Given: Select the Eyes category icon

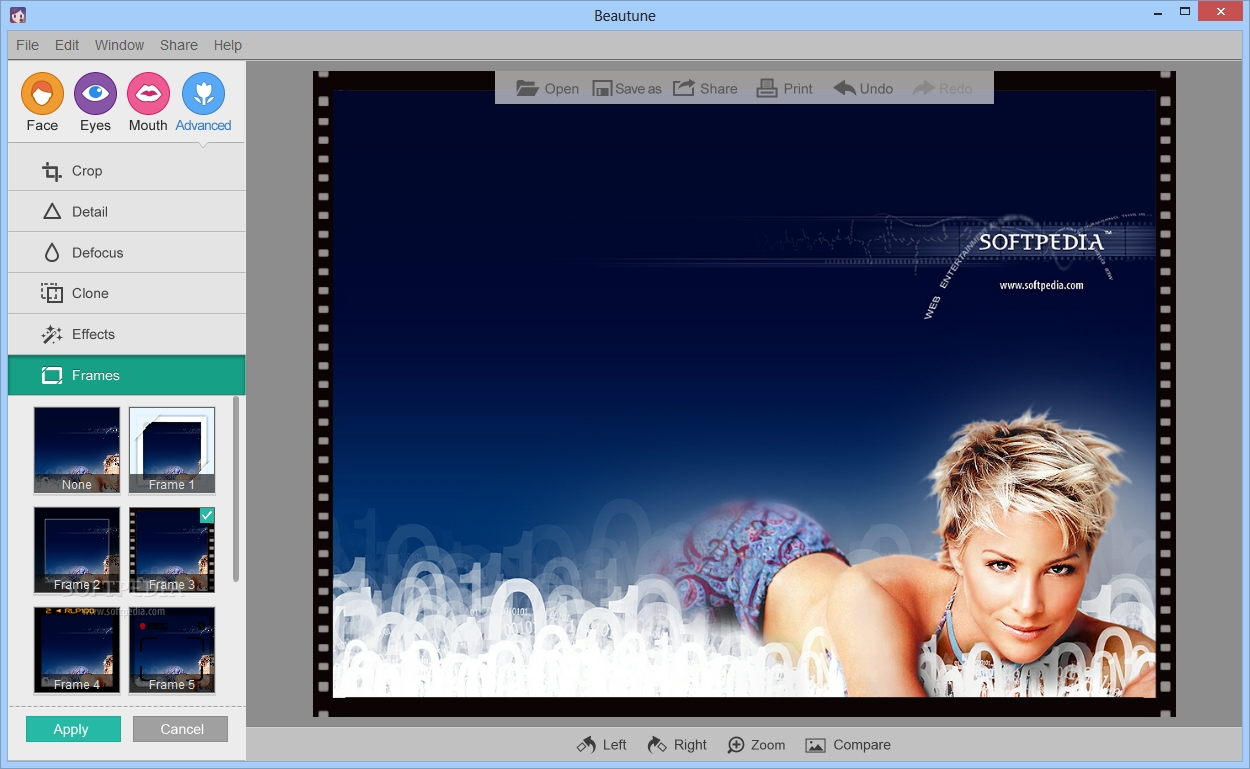Looking at the screenshot, I should [95, 94].
